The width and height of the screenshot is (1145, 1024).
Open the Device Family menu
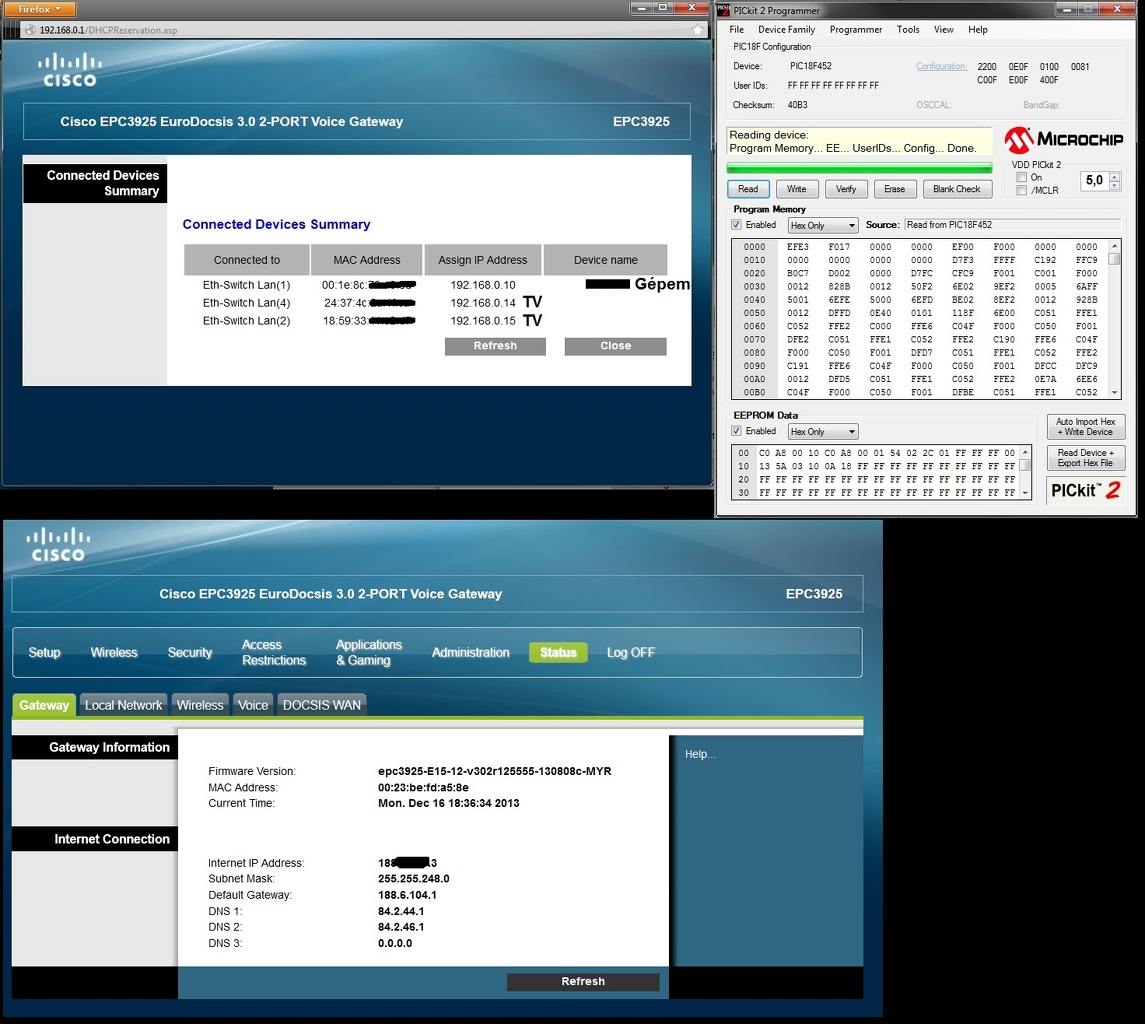tap(786, 29)
